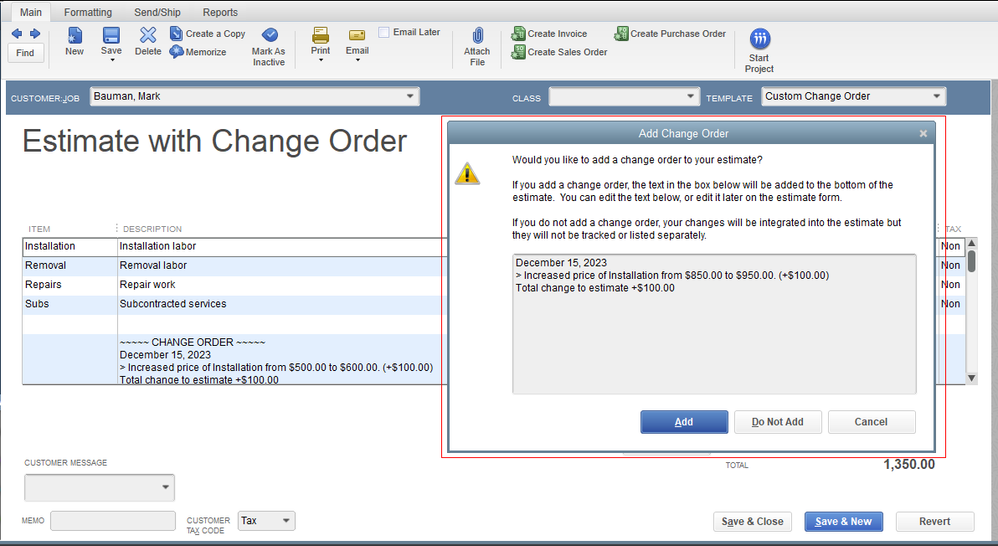Click the Memo input field
Image resolution: width=998 pixels, height=546 pixels.
tap(113, 521)
